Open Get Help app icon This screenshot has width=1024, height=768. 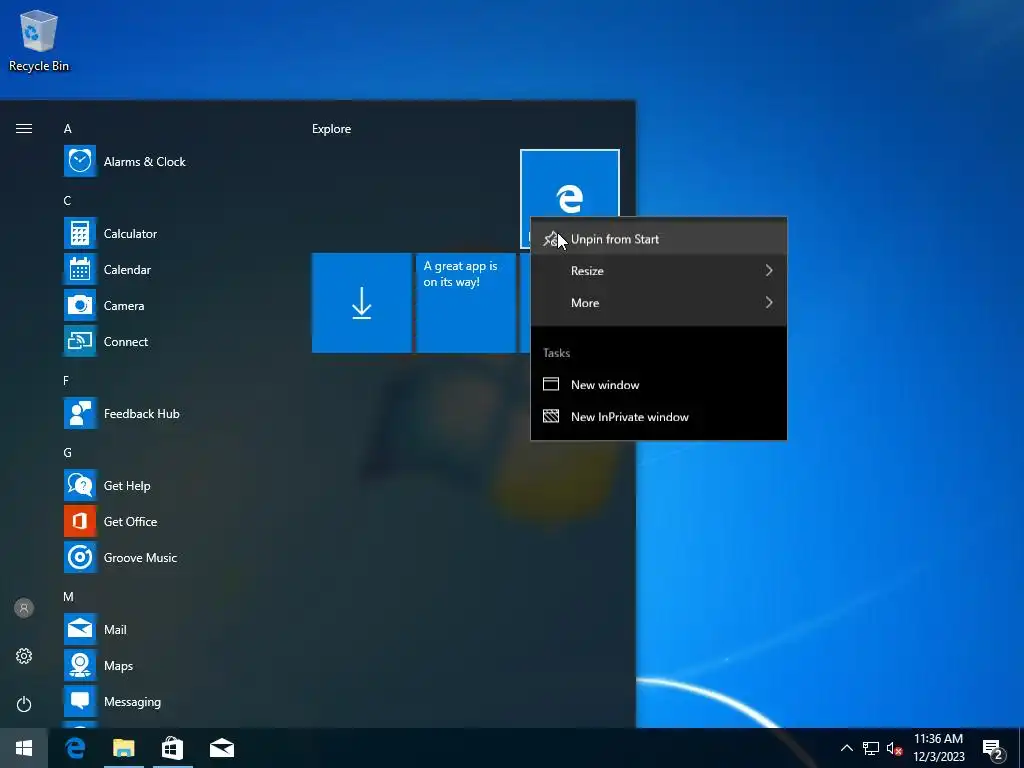click(80, 485)
